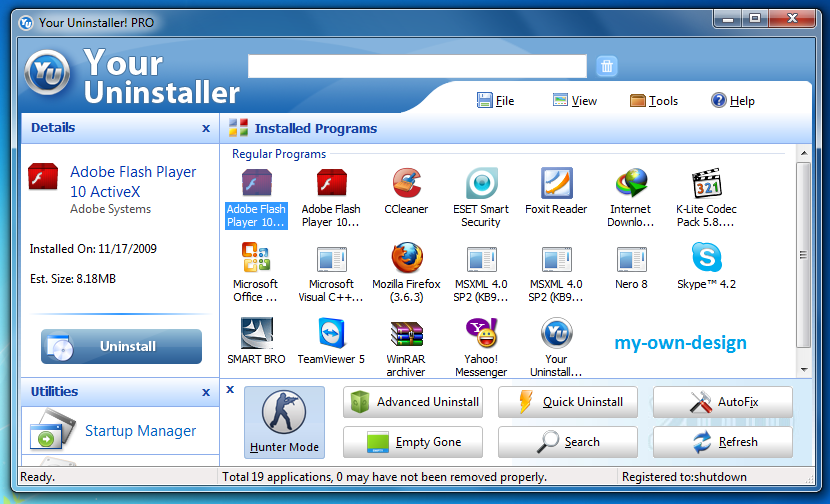Select the highlighted Adobe Flash Player 10 ActiveX icon
The height and width of the screenshot is (504, 830).
coord(256,183)
